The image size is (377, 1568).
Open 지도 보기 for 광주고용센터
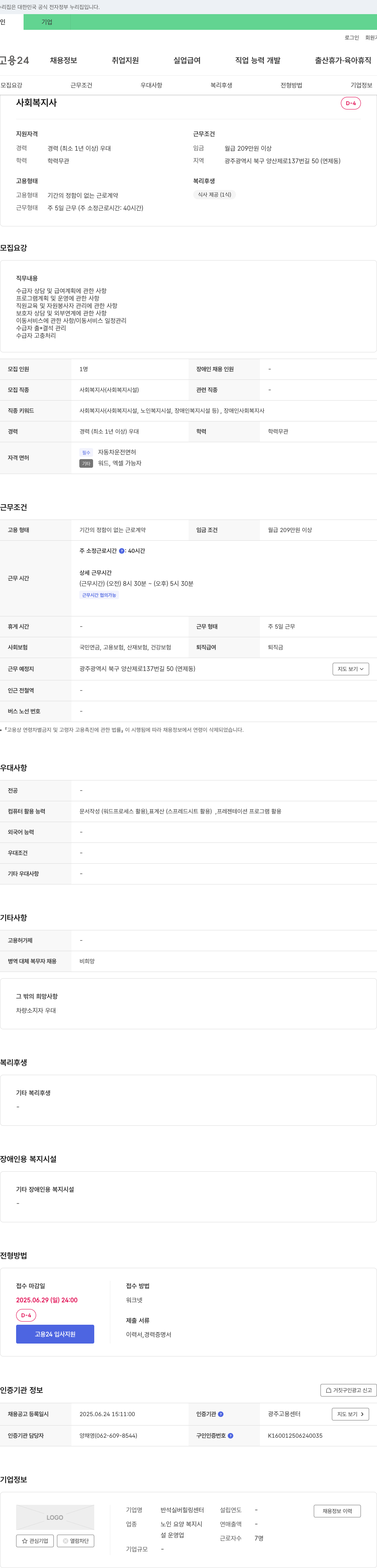pos(350,1414)
